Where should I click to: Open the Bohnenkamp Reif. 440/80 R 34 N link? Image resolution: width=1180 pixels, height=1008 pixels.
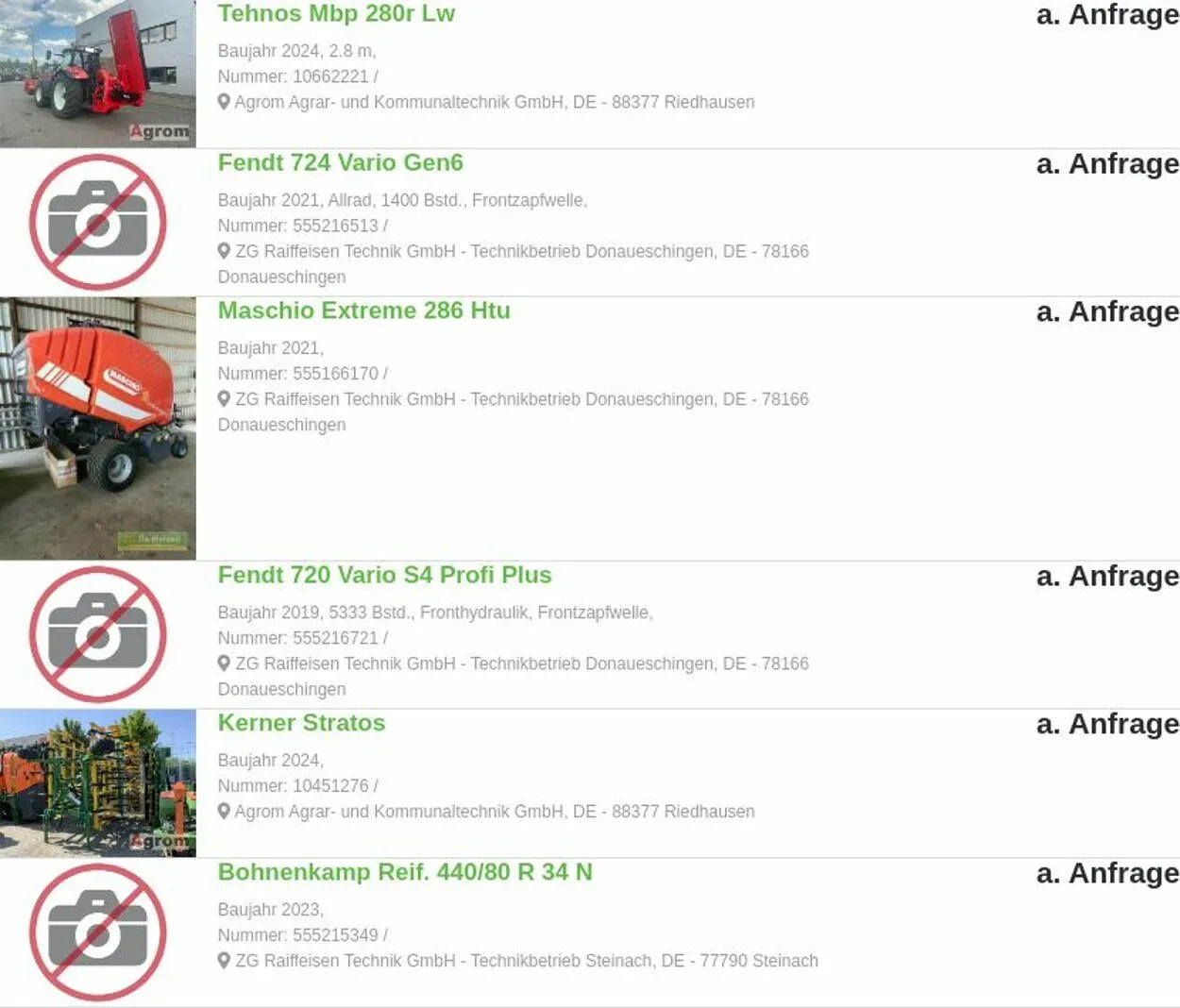(x=406, y=872)
